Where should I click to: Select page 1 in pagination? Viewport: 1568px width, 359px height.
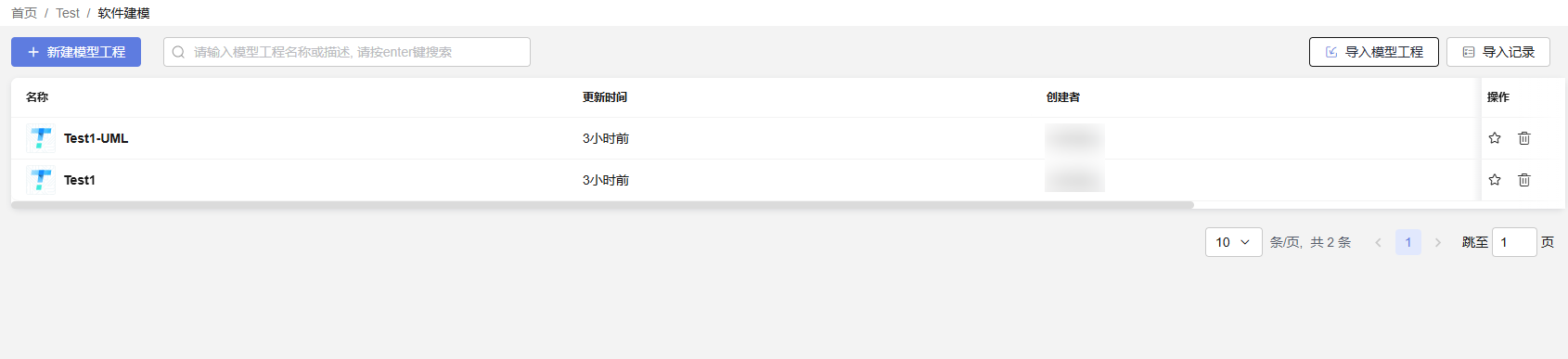pos(1407,242)
